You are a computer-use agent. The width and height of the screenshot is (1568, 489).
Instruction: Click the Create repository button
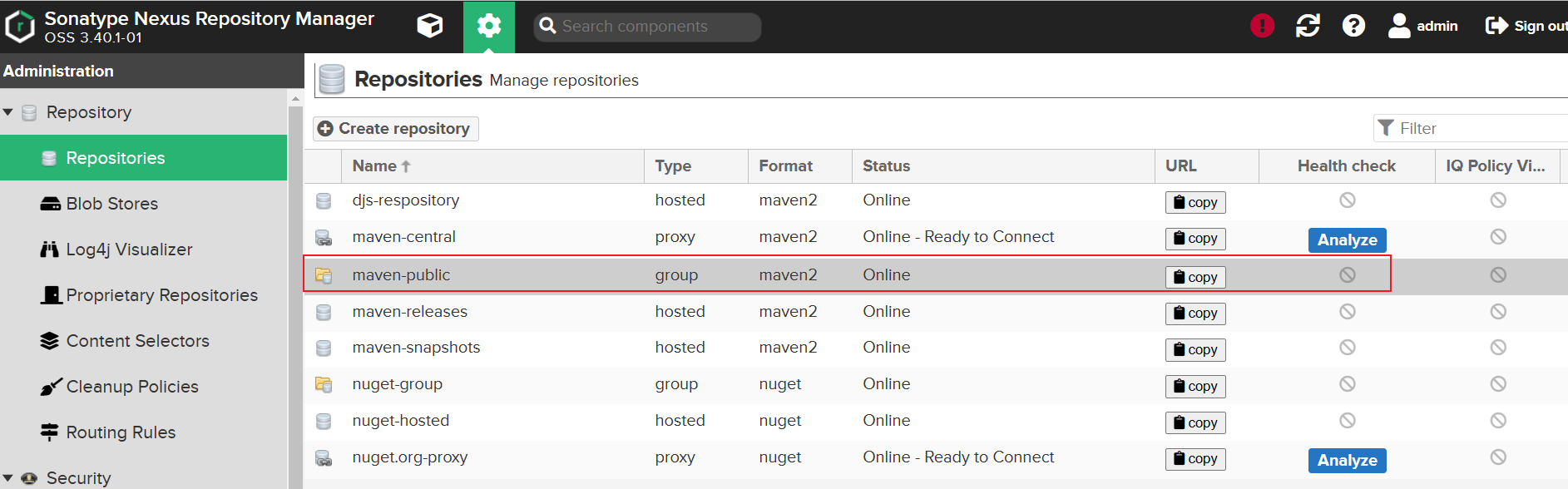coord(396,129)
